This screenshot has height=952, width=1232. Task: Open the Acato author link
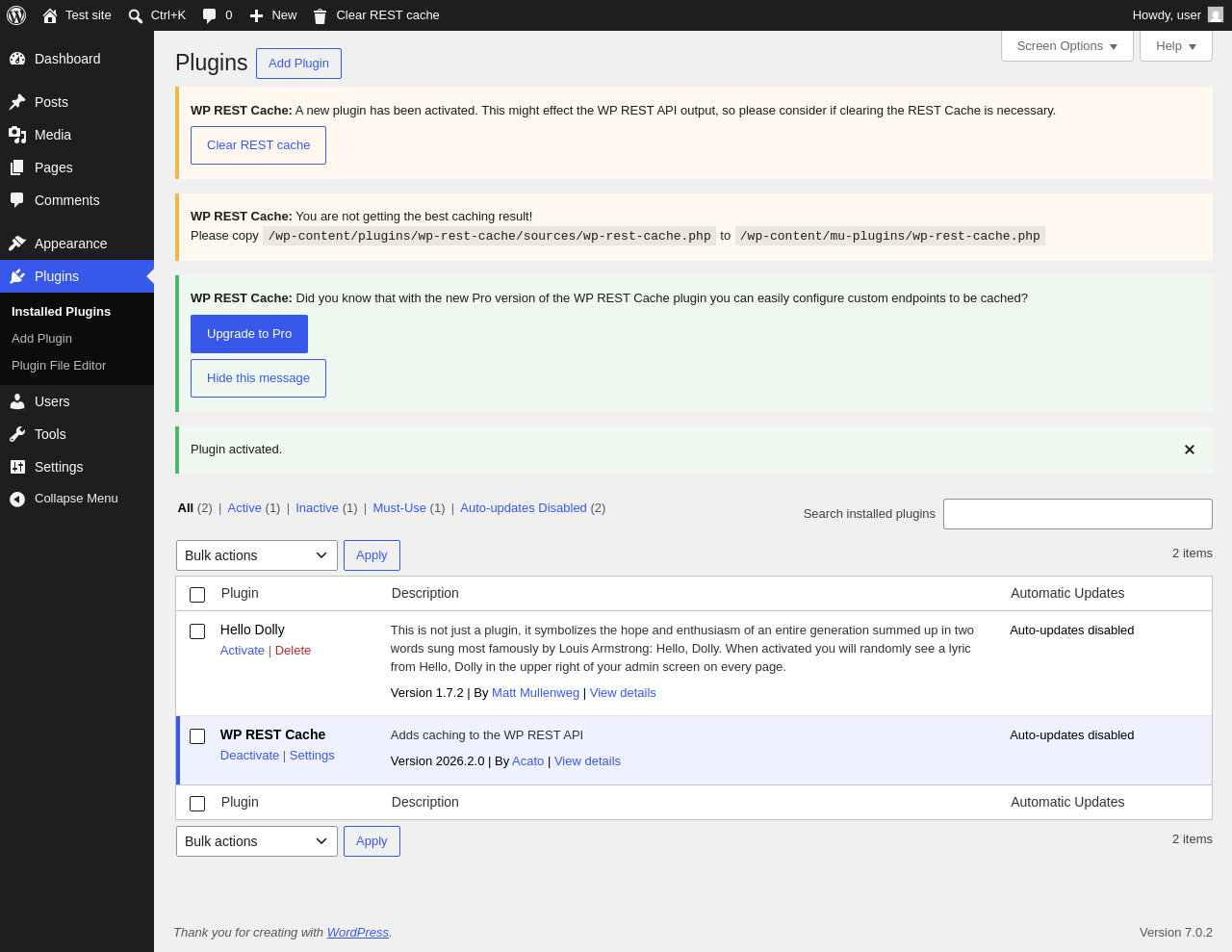[x=527, y=761]
